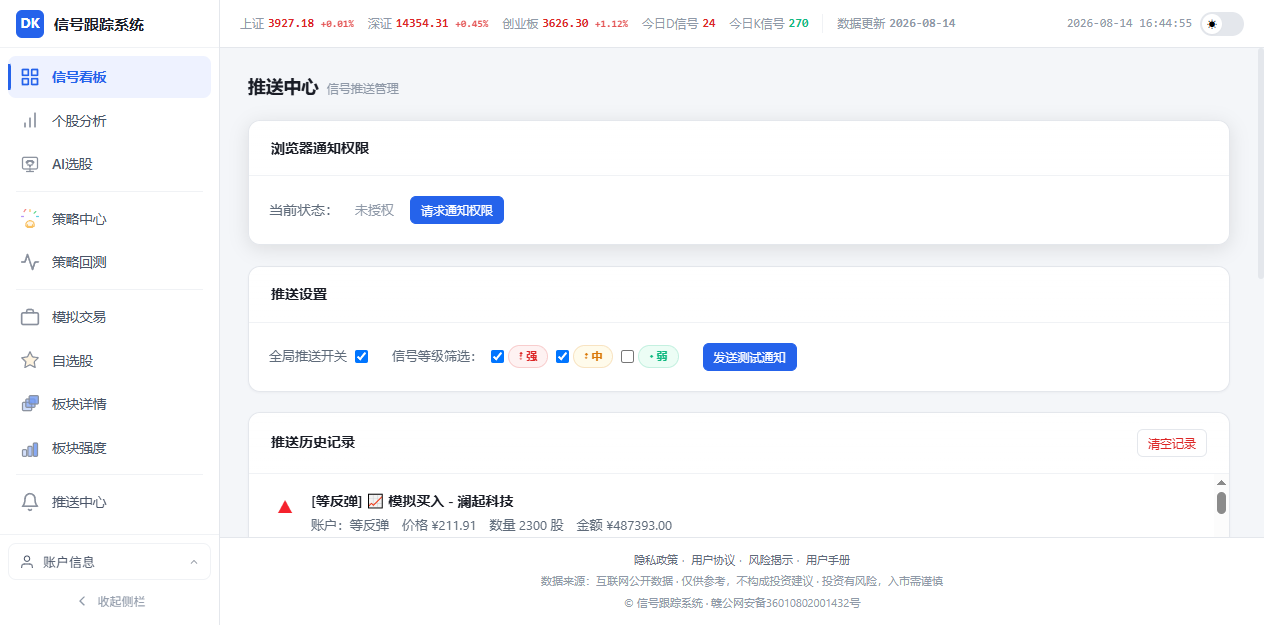The image size is (1264, 625).
Task: Click the 账户信息 user icon
Action: 27,562
